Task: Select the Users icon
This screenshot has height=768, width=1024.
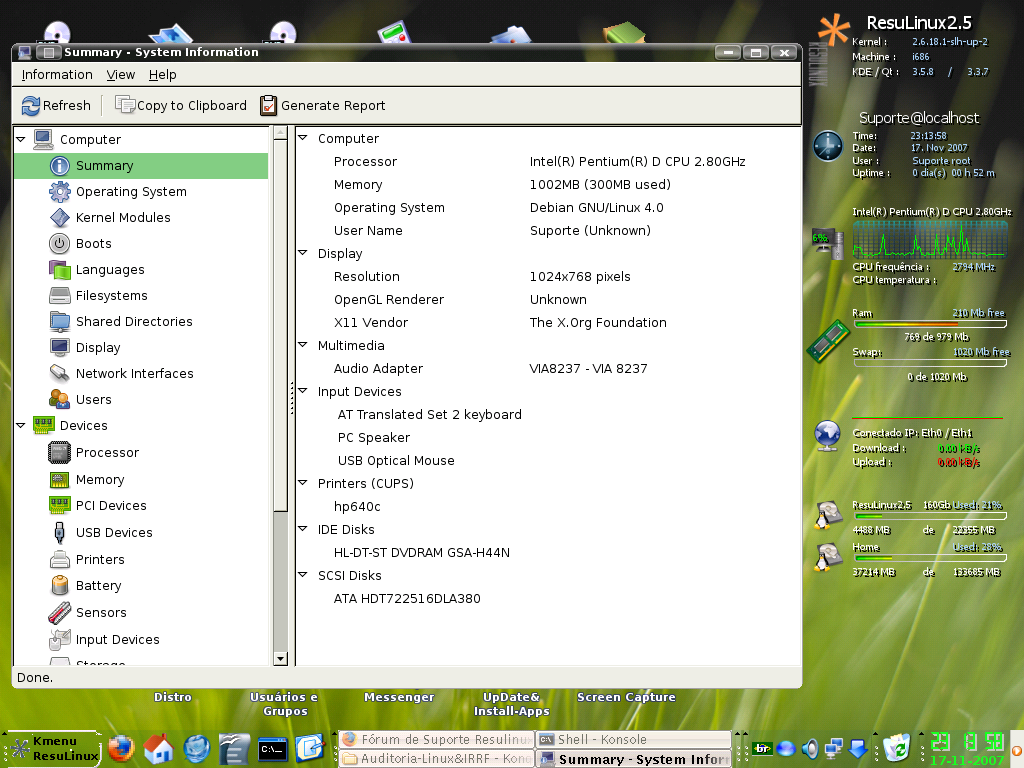Action: [x=59, y=399]
